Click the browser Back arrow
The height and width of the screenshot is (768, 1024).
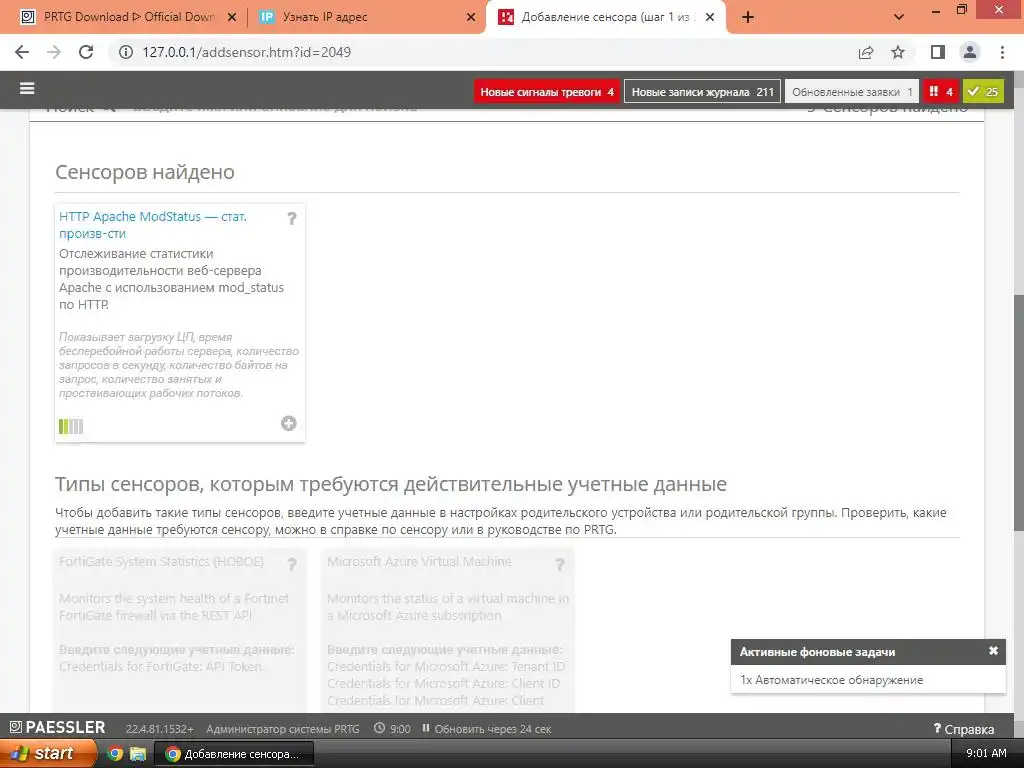tap(22, 52)
